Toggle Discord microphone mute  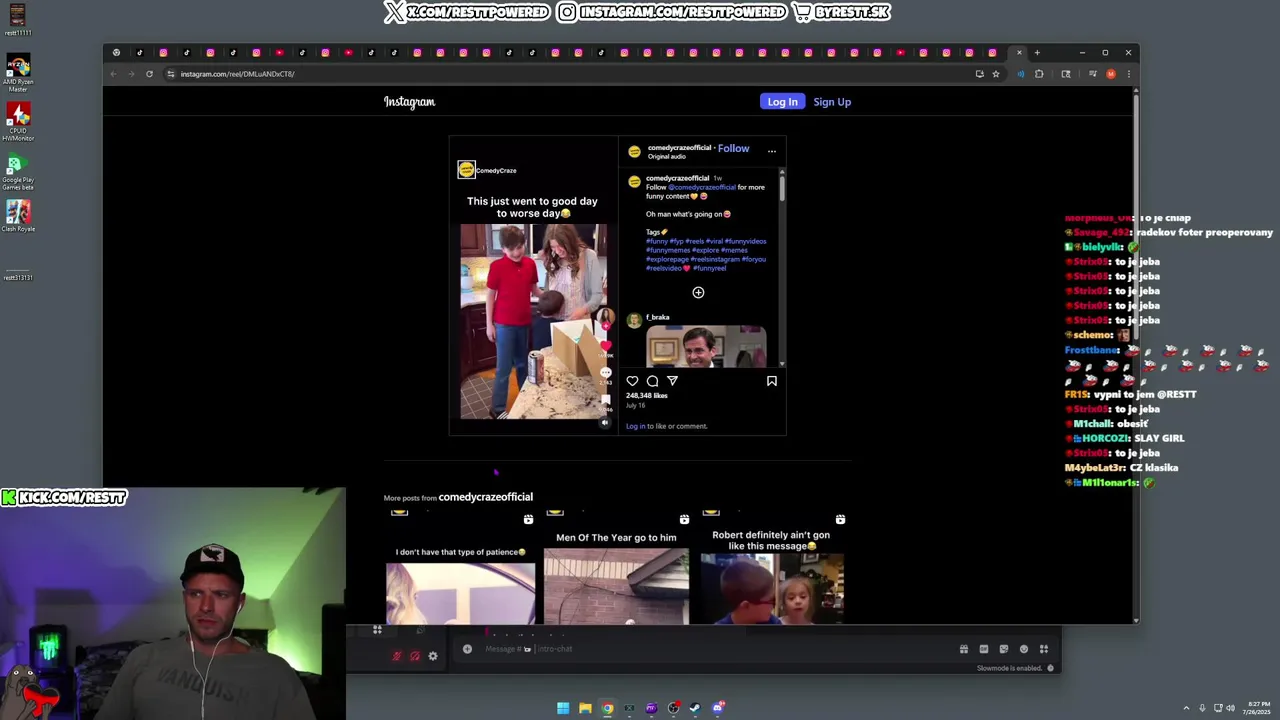(397, 656)
